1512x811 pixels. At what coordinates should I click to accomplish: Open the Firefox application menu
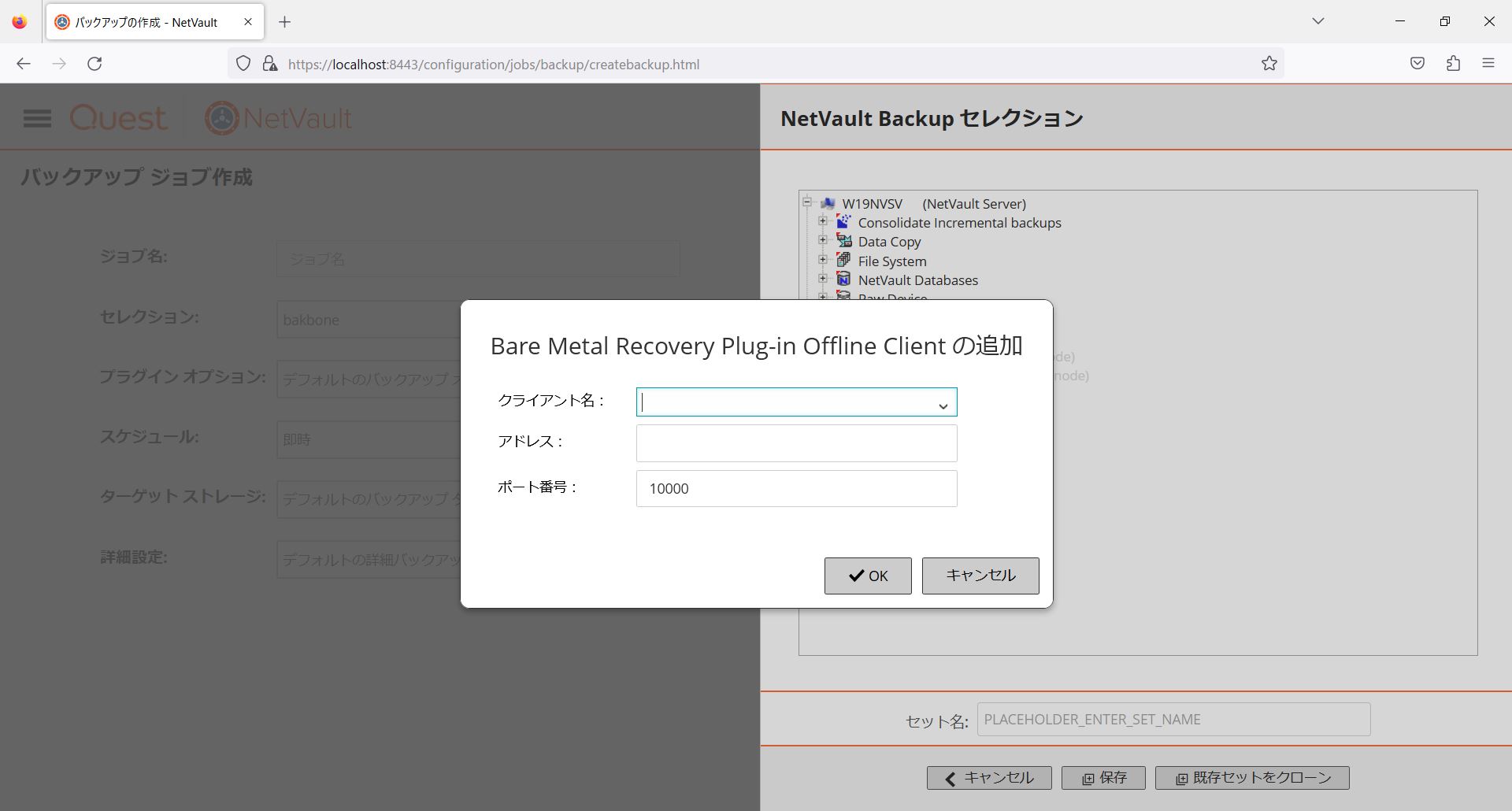click(x=1488, y=64)
